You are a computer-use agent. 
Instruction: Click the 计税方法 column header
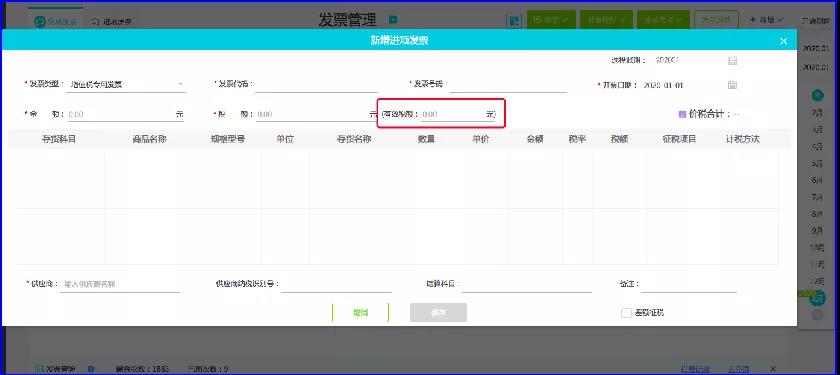[743, 139]
